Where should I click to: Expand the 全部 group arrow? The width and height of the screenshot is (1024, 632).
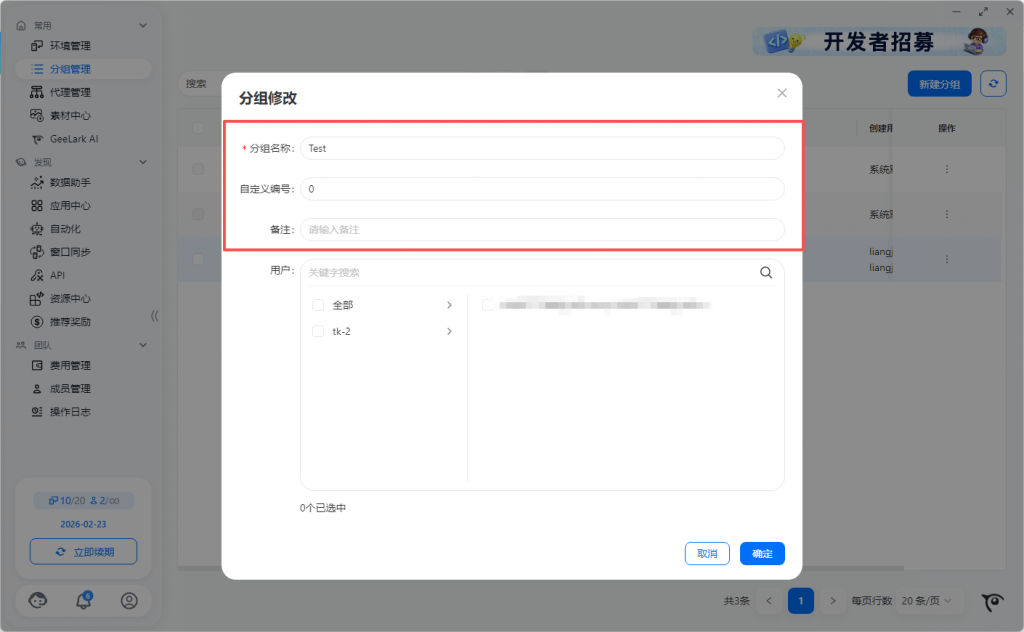pos(449,305)
